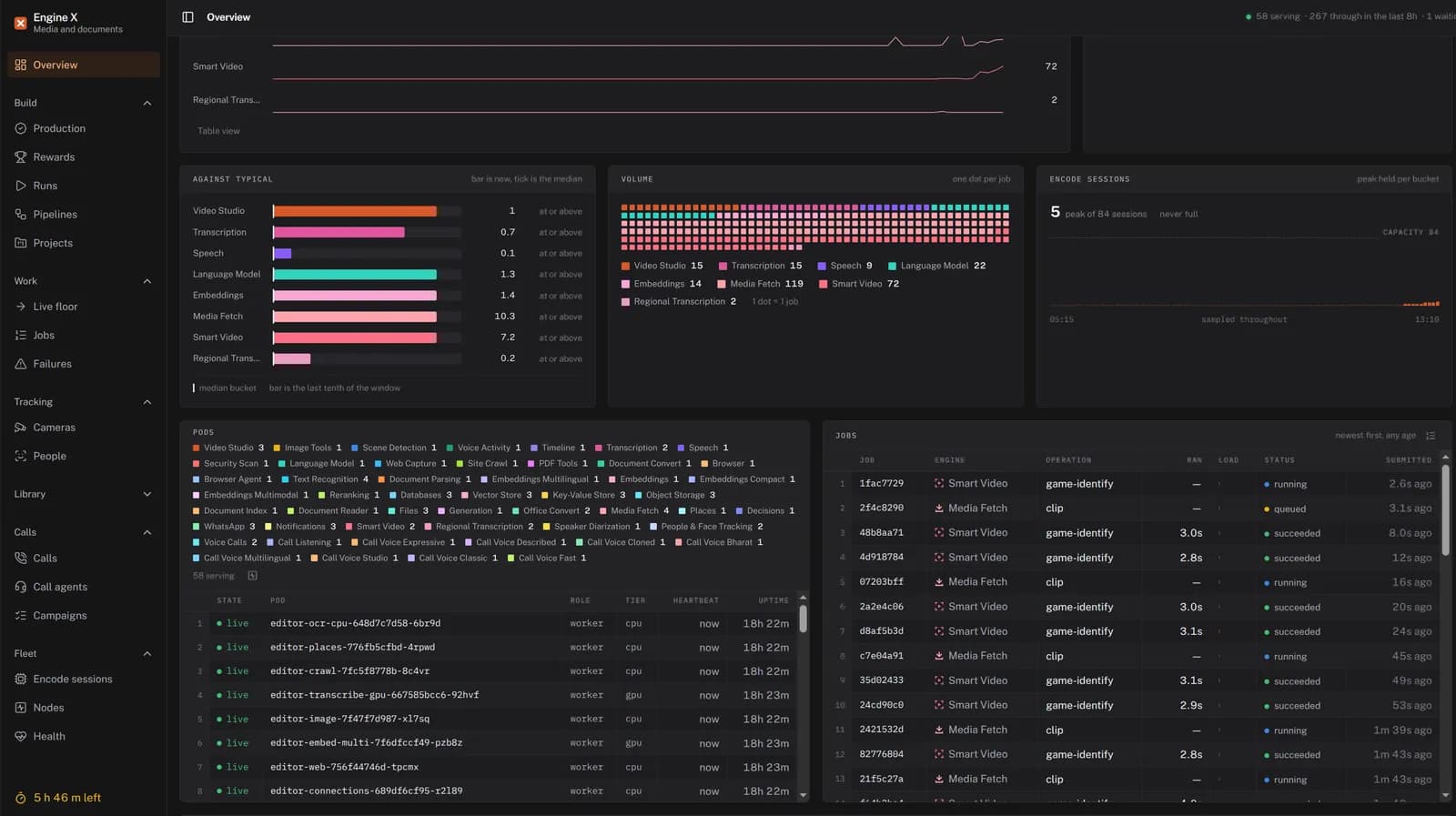Go to the Overview page

pos(84,65)
